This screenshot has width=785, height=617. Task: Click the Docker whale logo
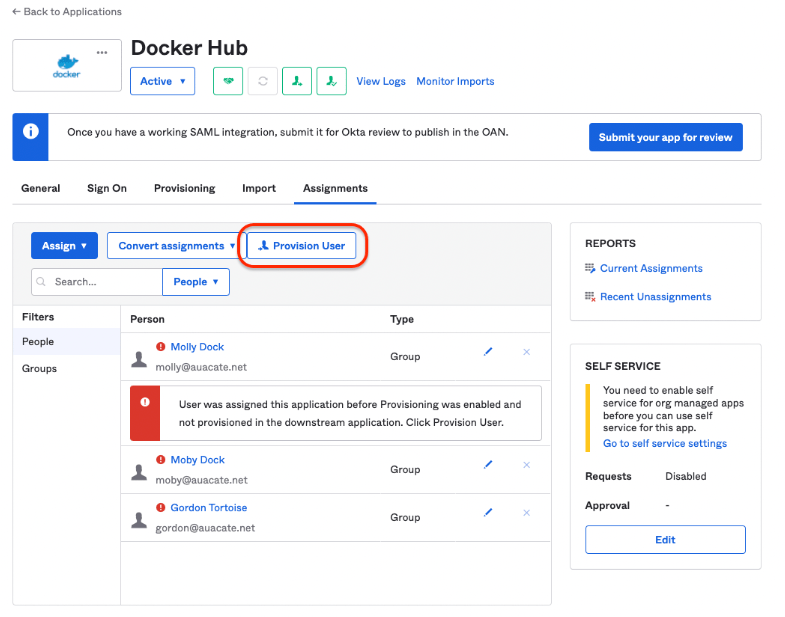coord(67,67)
